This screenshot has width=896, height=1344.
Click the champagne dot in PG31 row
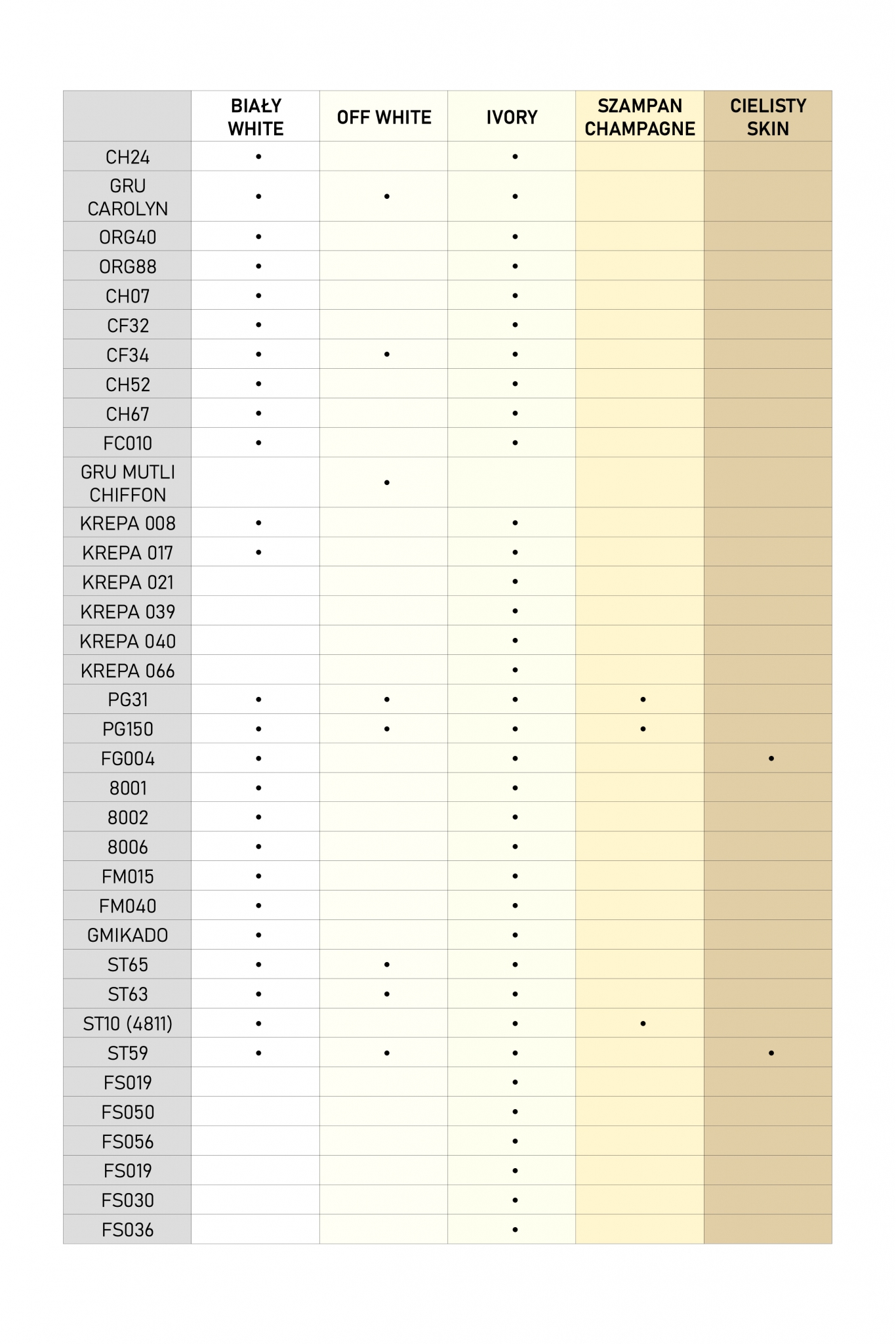pos(643,700)
